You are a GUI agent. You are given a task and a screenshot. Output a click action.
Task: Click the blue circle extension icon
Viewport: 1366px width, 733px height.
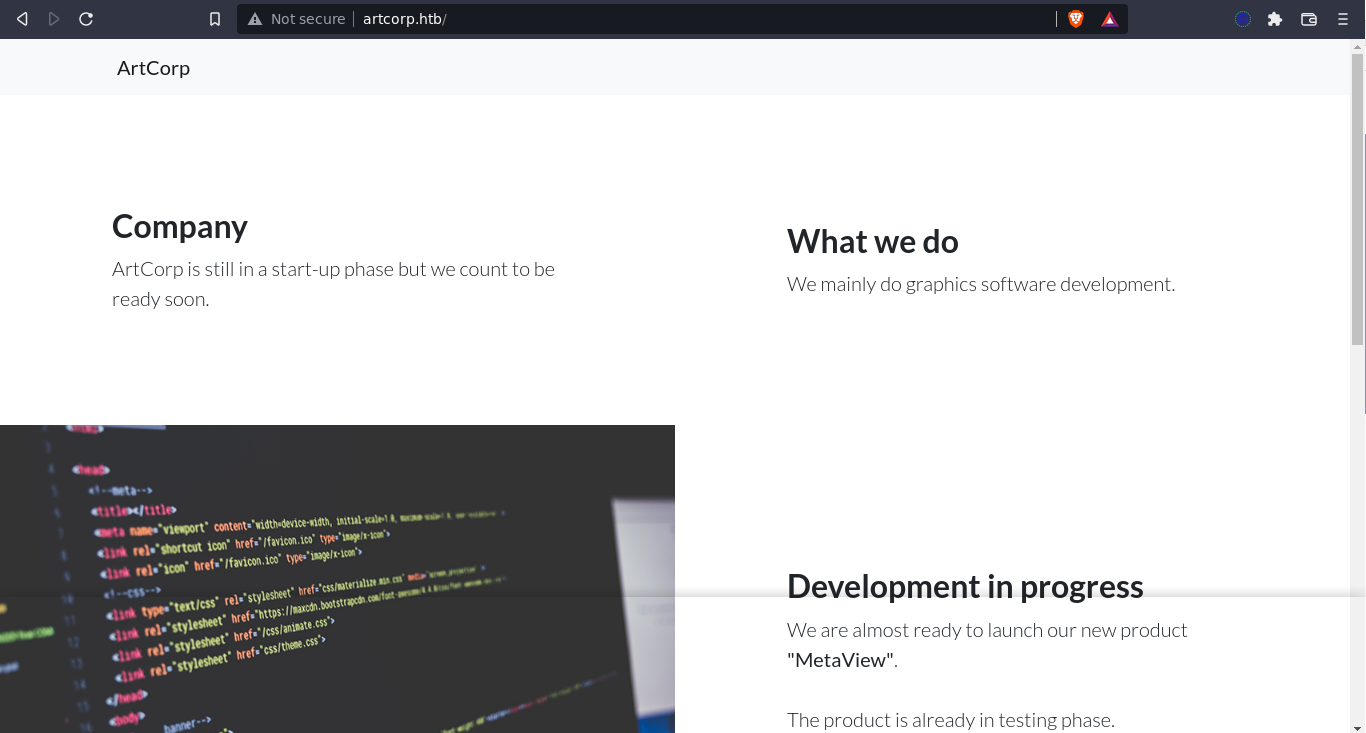pyautogui.click(x=1243, y=19)
